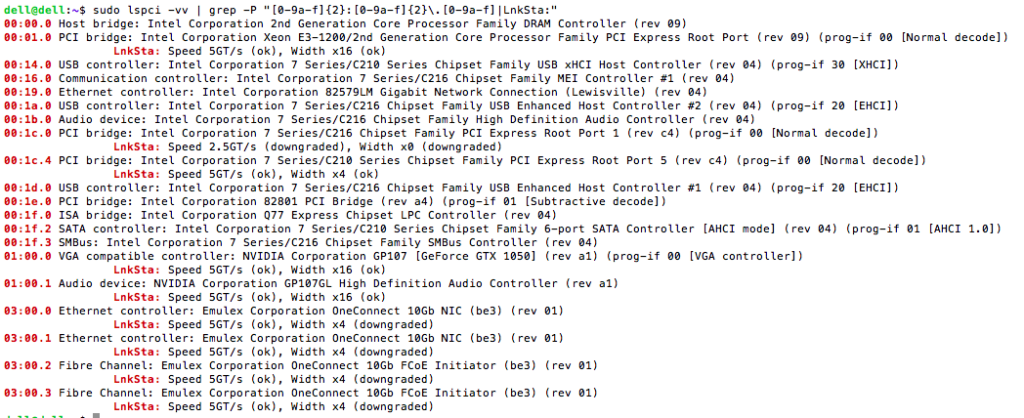Image resolution: width=1024 pixels, height=418 pixels.
Task: Click the 00:1f.0 ISA bridge line
Action: click(280, 215)
